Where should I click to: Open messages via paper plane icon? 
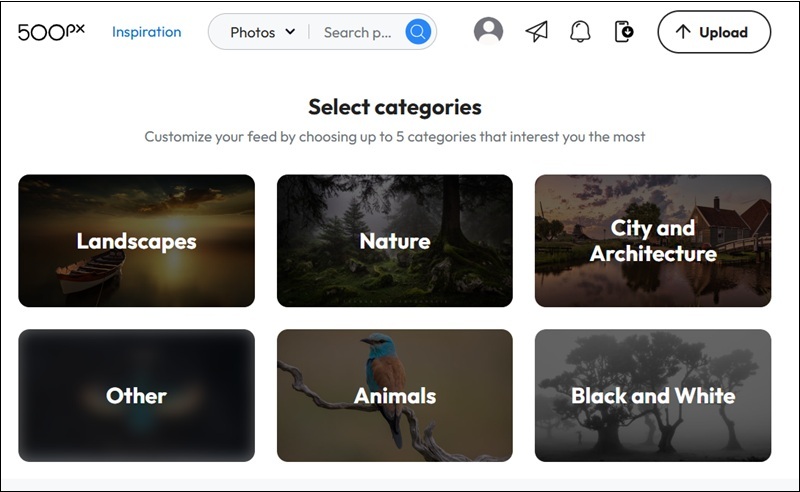click(x=537, y=32)
